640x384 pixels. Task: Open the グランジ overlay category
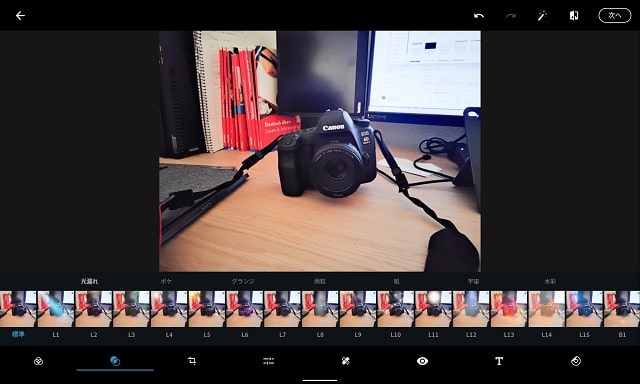[x=243, y=281]
